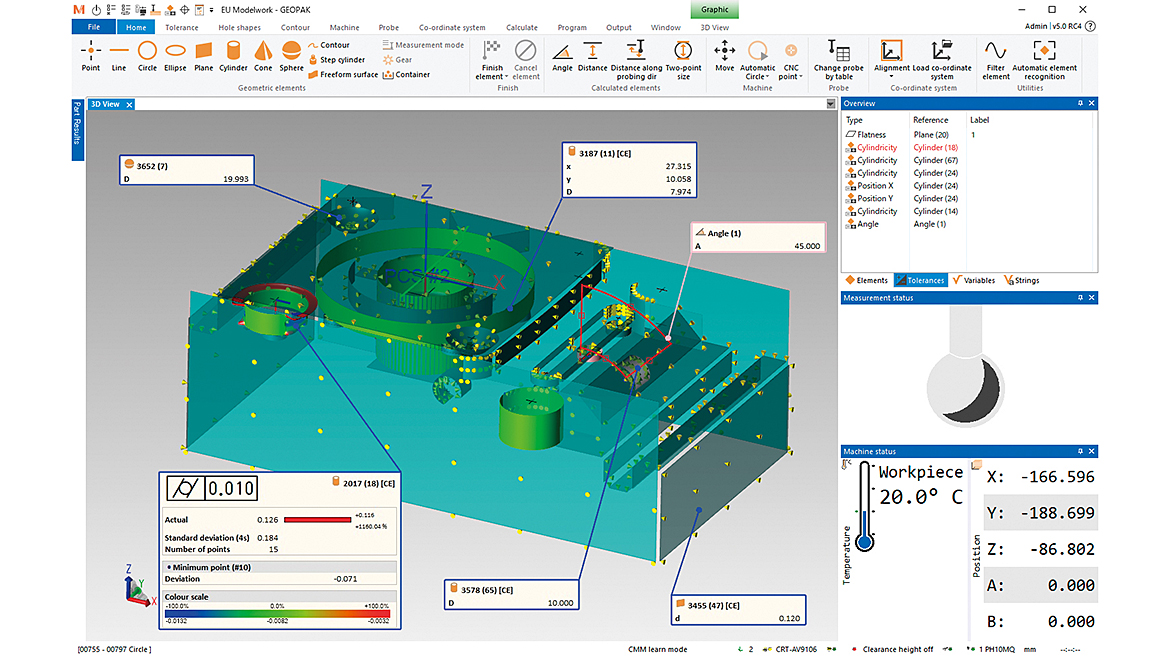Open the help question mark icon

[1090, 26]
